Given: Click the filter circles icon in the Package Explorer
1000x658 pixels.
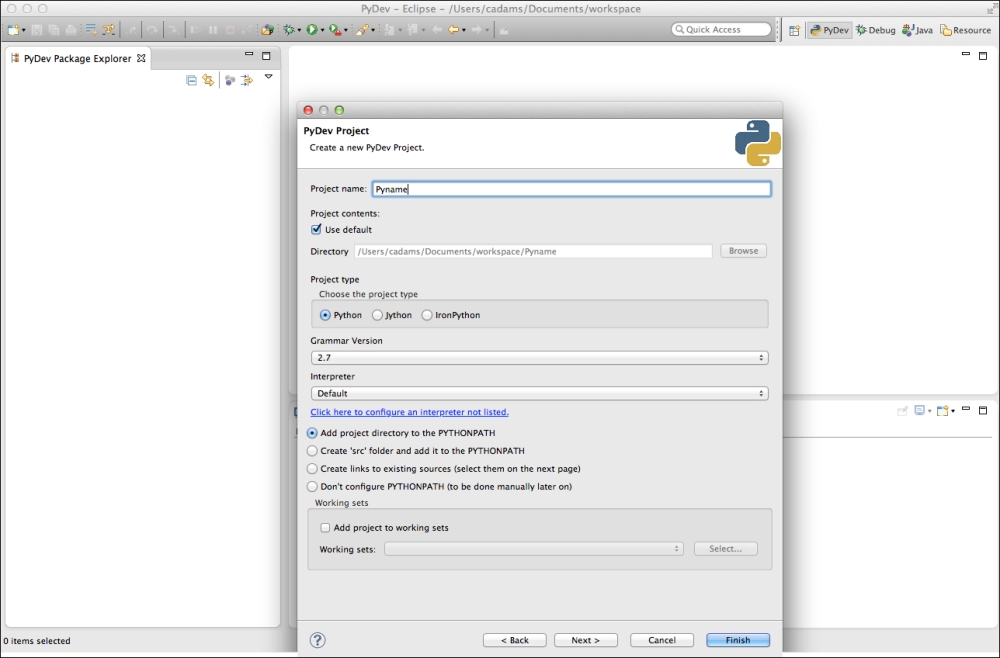Looking at the screenshot, I should coord(230,80).
